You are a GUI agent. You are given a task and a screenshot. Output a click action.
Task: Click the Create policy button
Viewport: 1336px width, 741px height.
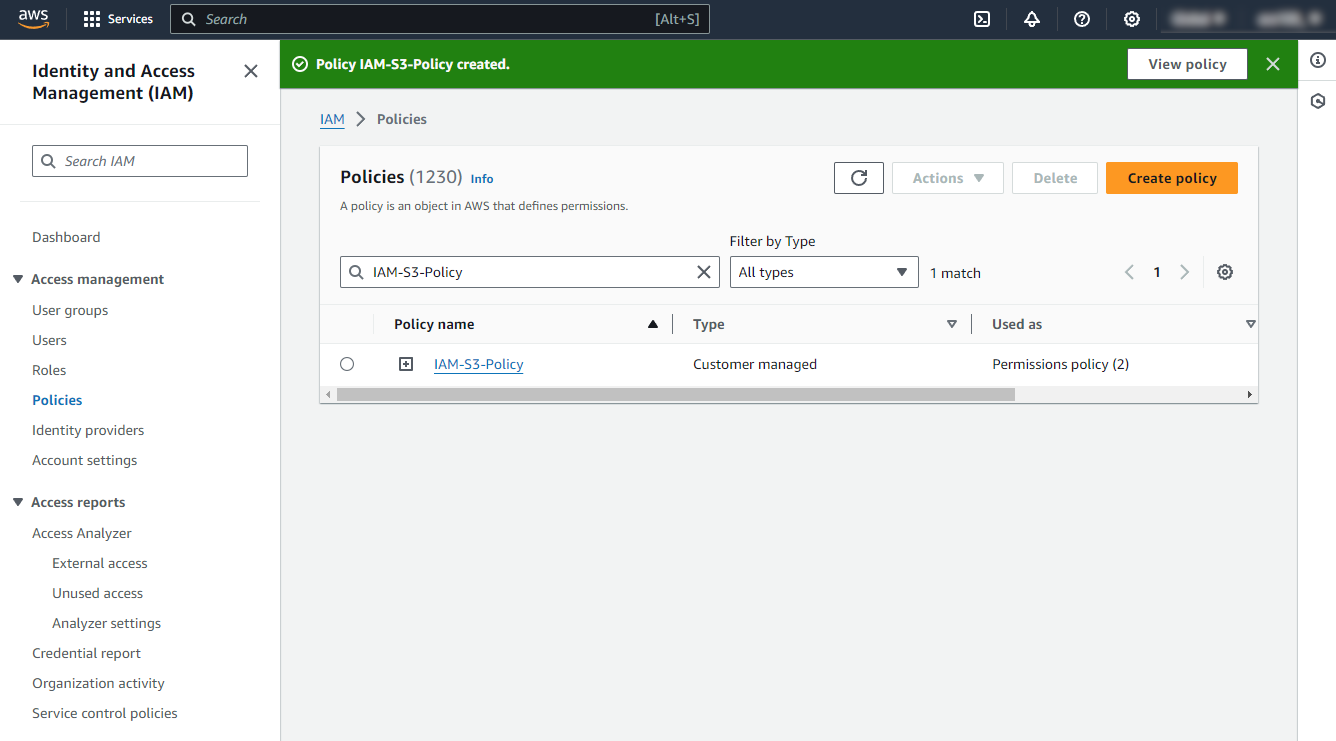tap(1171, 177)
